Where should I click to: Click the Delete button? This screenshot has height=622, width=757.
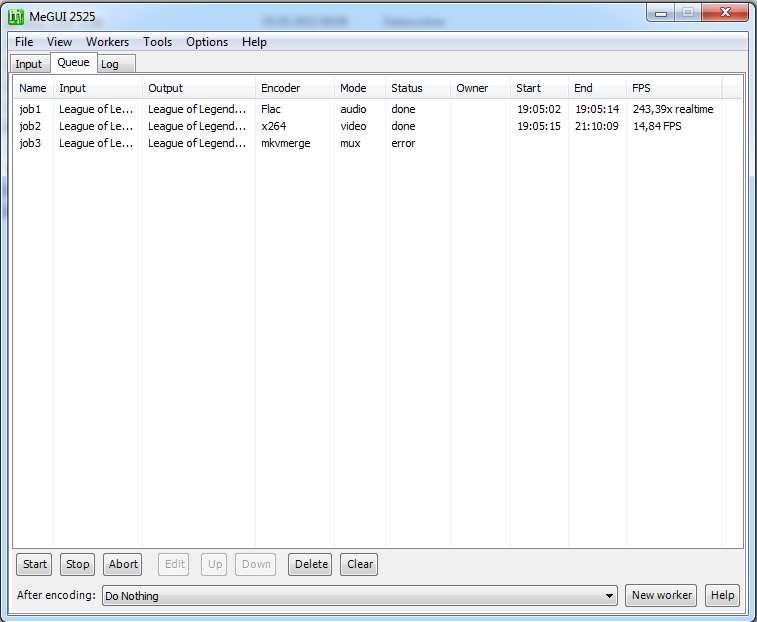pyautogui.click(x=311, y=564)
